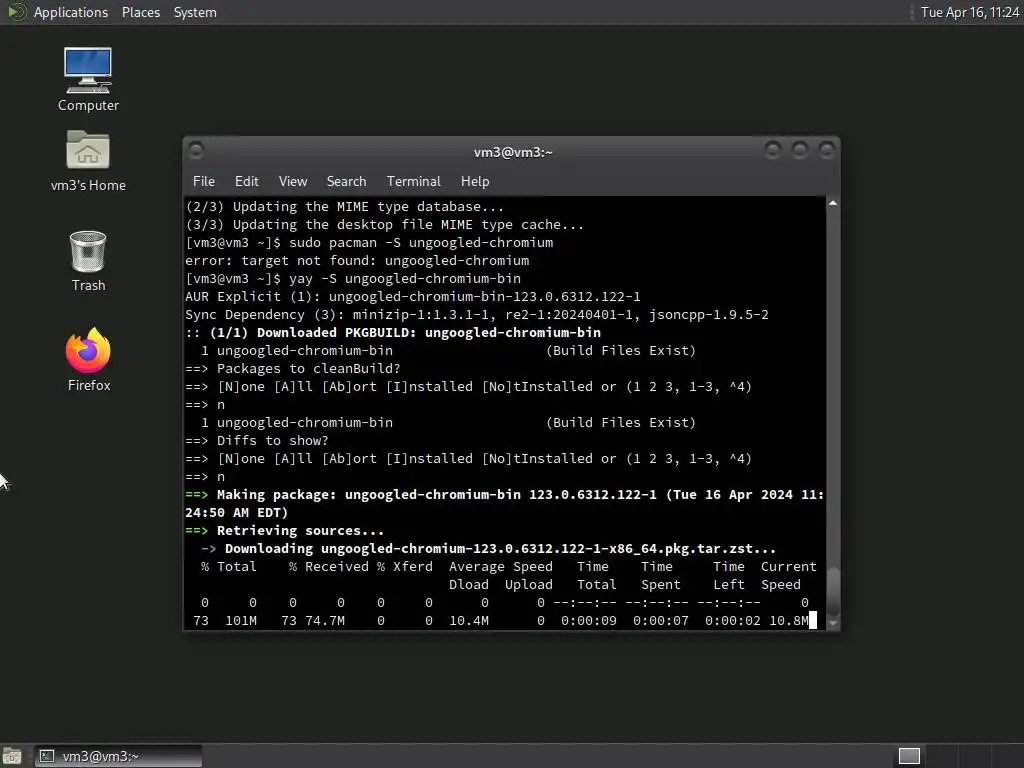1024x768 pixels.
Task: Open terminal Search menu
Action: 346,182
